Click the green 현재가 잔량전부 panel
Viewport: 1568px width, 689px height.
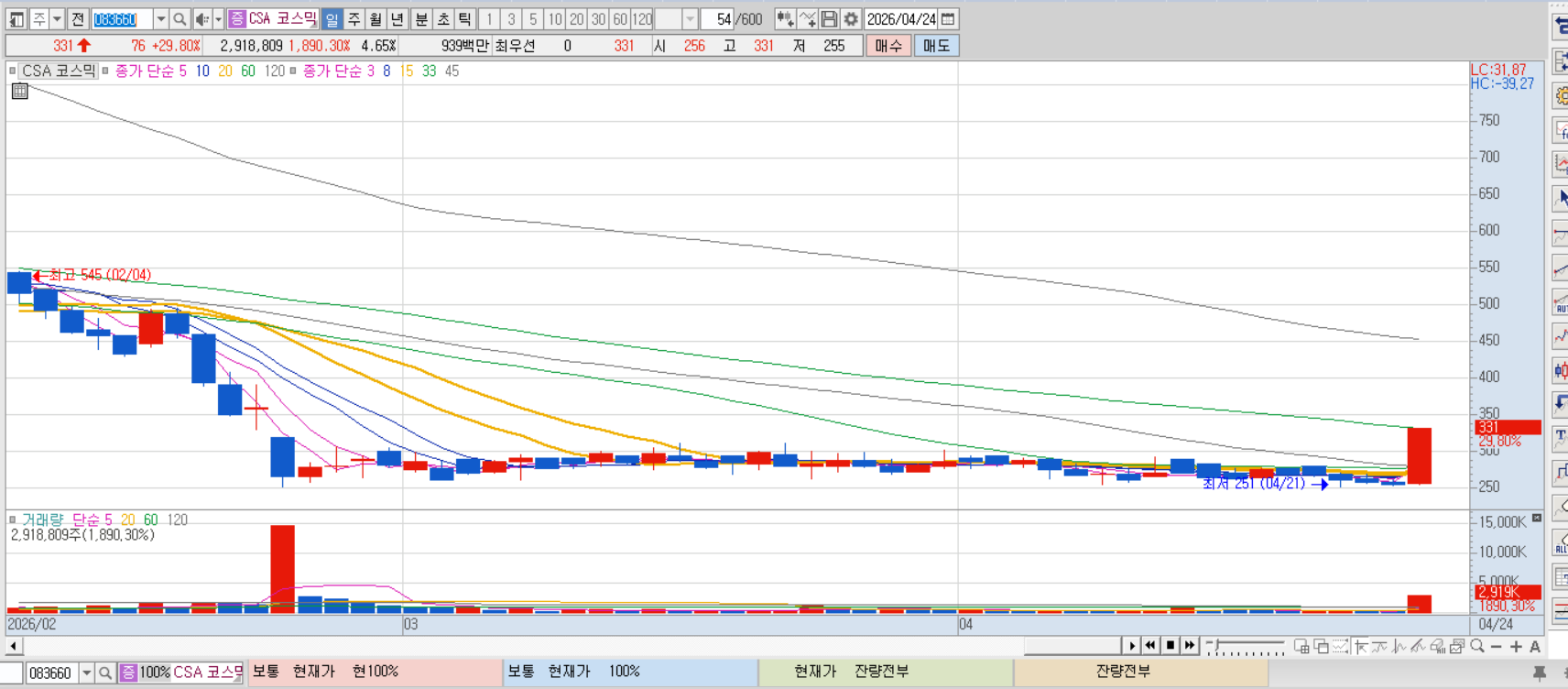tap(886, 672)
